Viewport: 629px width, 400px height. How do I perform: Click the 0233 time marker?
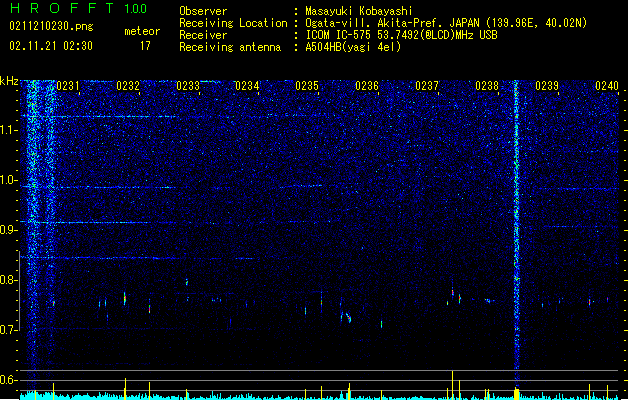point(188,86)
